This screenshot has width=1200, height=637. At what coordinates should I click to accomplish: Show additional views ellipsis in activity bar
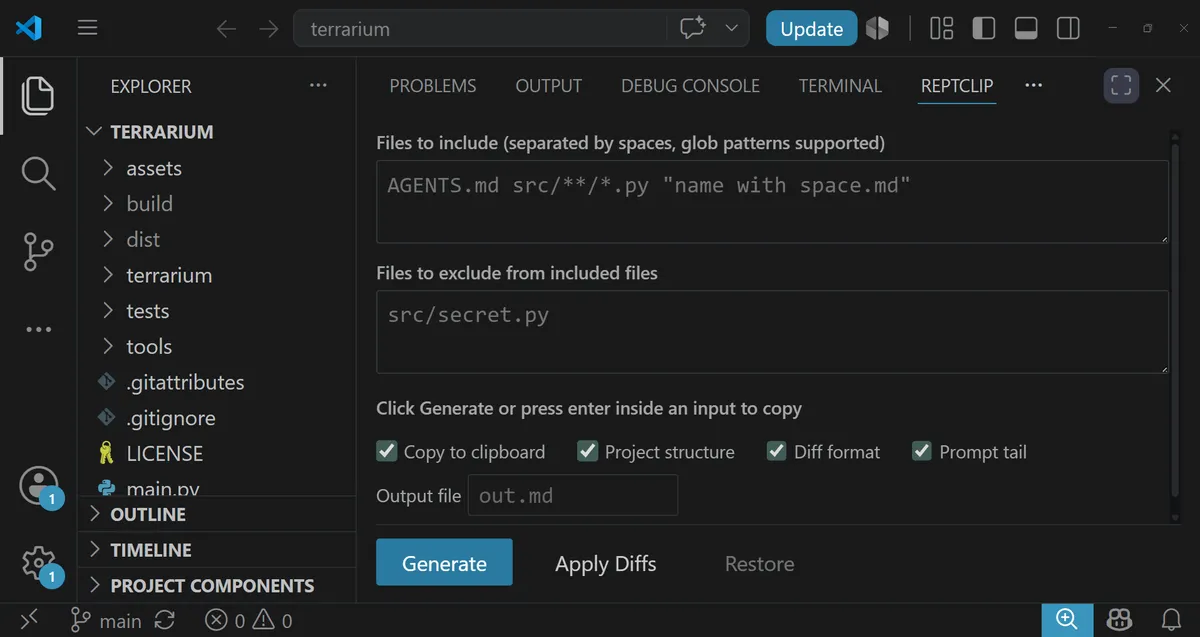(38, 329)
